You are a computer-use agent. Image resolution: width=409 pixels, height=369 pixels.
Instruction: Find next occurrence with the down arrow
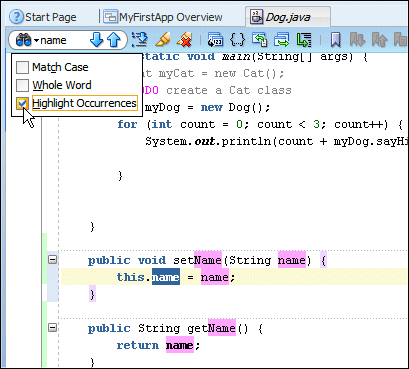(97, 40)
